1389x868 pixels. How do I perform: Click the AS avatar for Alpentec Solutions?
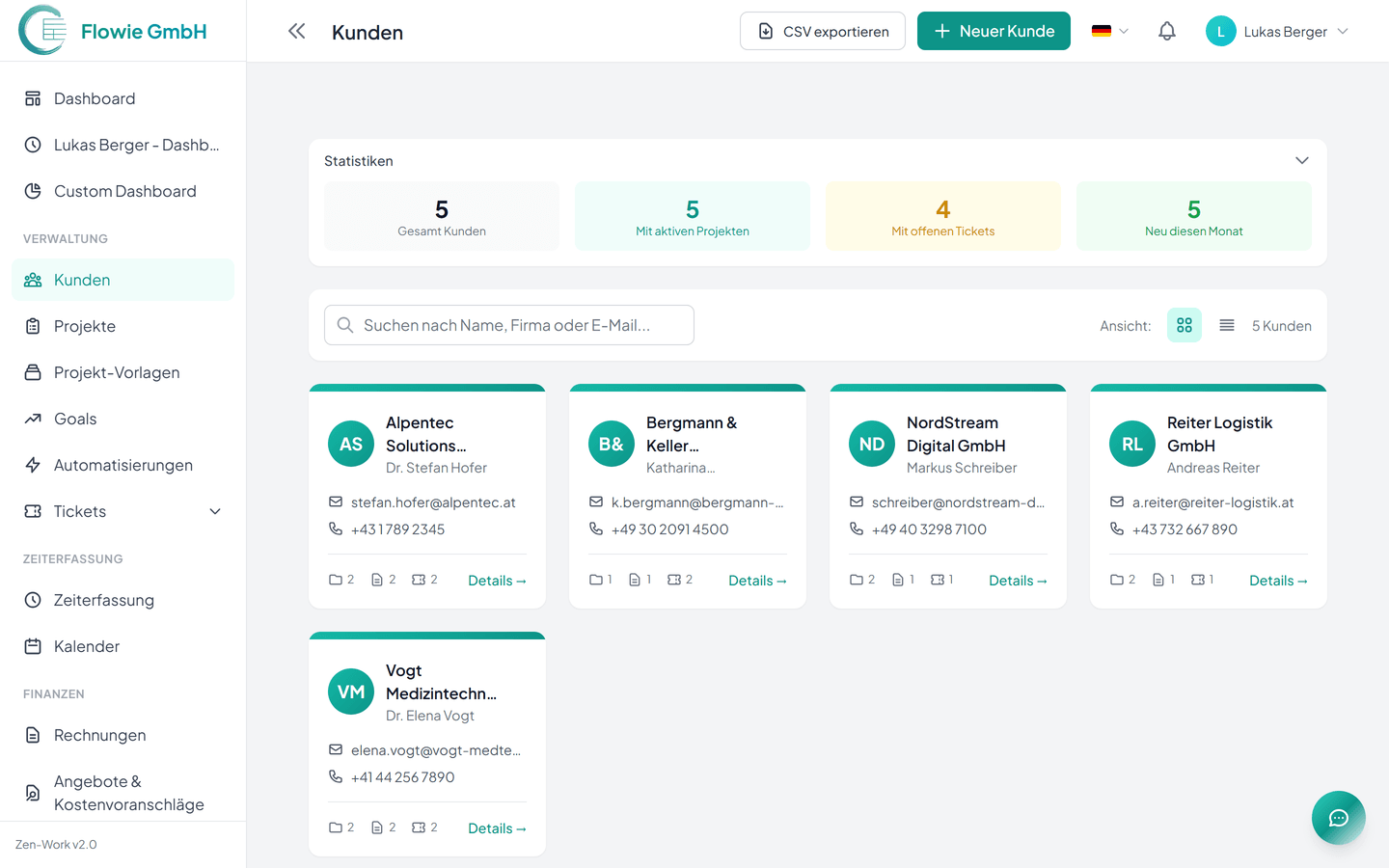(x=351, y=445)
